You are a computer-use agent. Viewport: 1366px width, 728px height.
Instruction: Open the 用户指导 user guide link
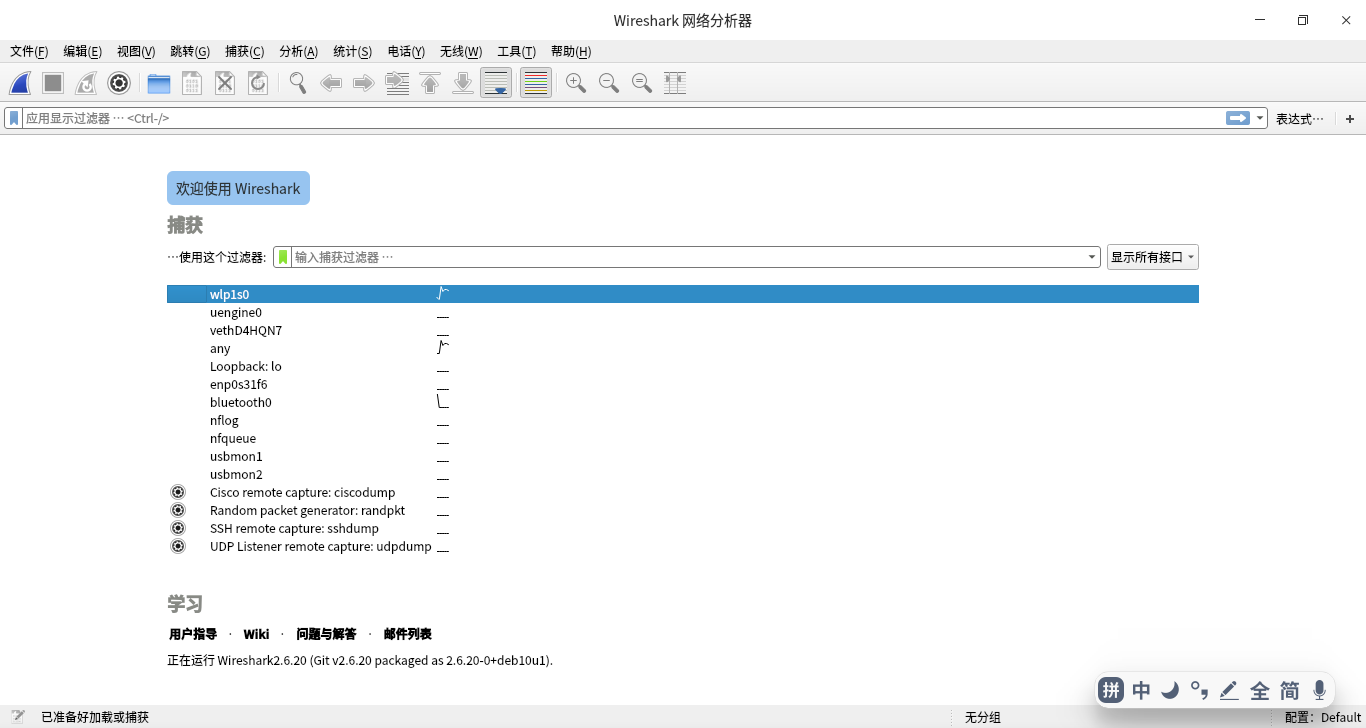(193, 634)
